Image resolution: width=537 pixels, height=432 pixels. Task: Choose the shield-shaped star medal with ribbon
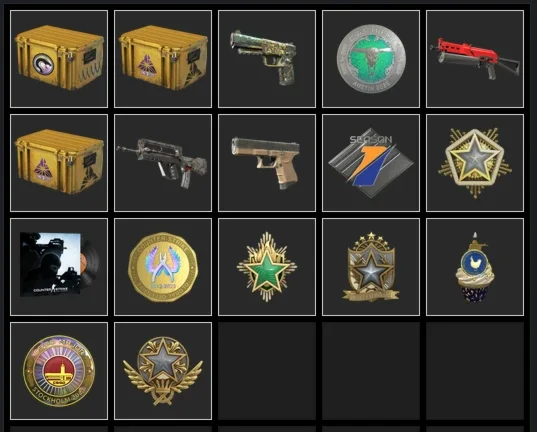tap(371, 267)
